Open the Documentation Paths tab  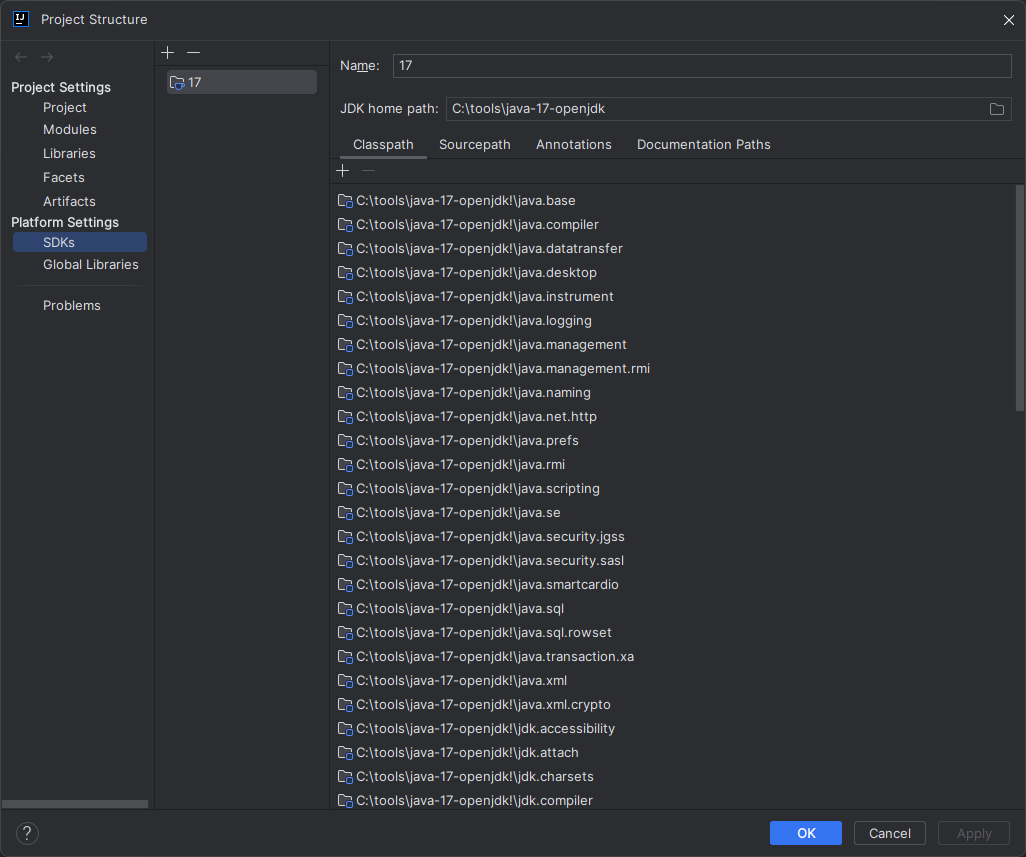[703, 145]
